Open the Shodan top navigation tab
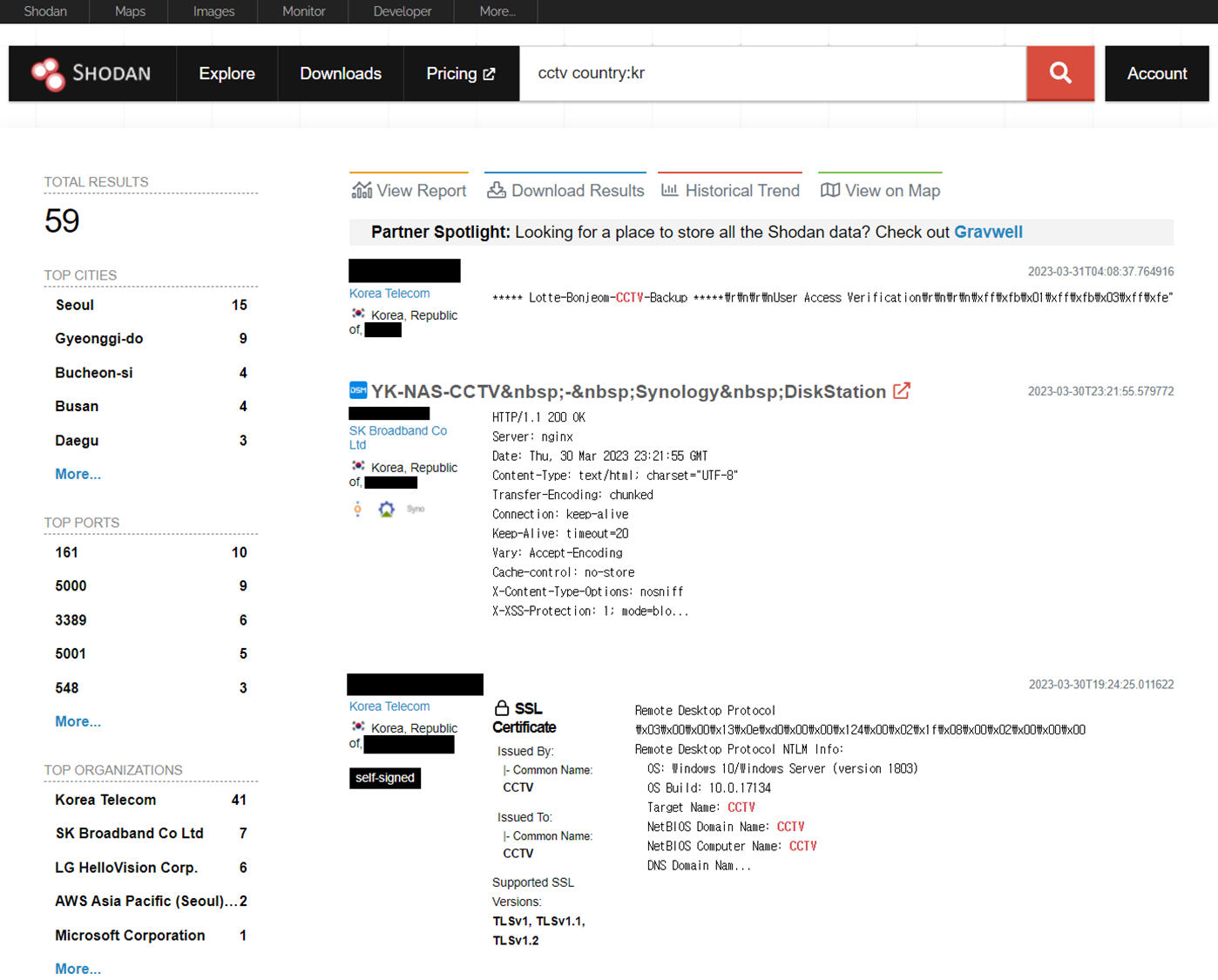 (45, 11)
